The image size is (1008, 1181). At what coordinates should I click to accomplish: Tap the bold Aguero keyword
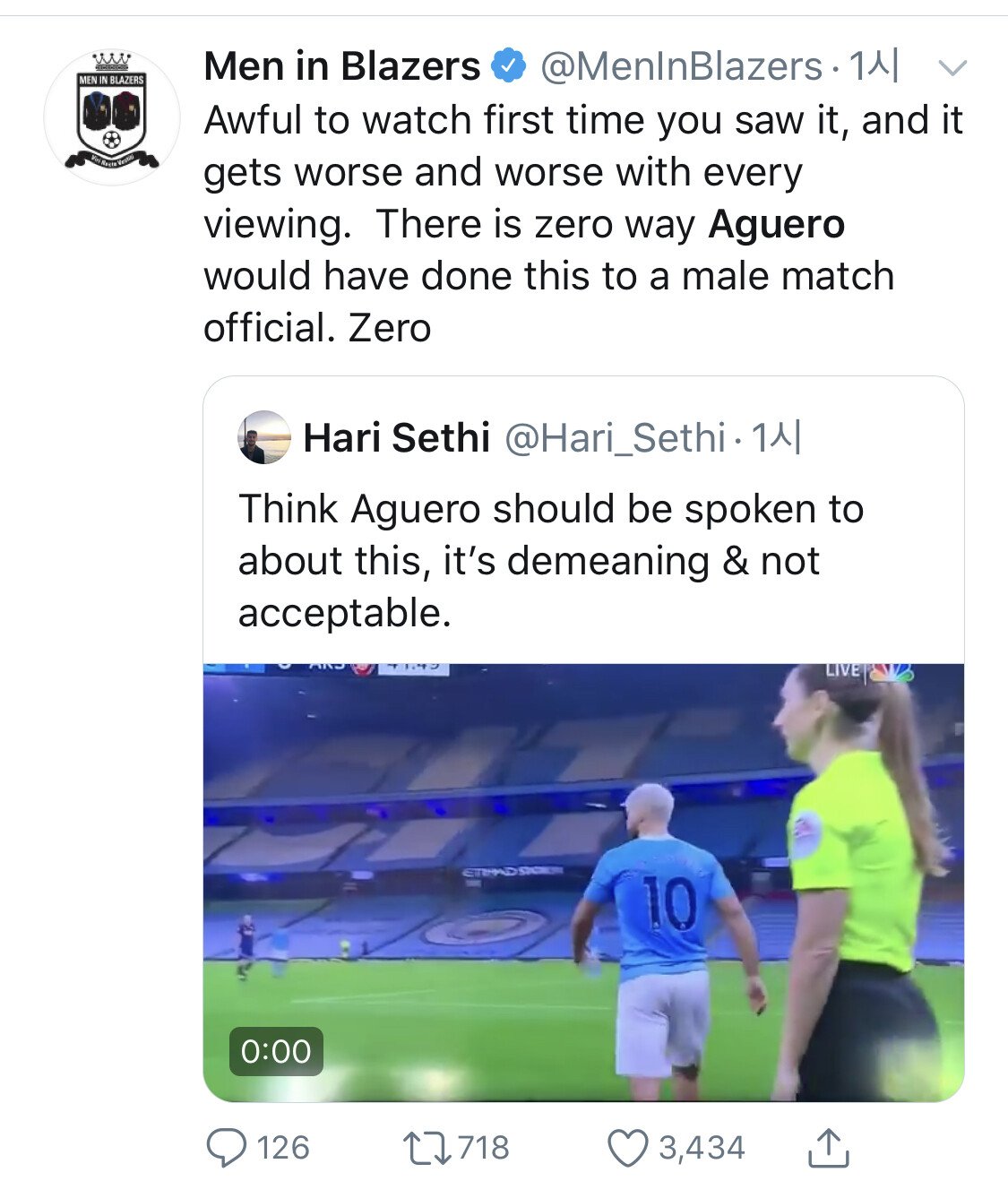click(x=776, y=224)
